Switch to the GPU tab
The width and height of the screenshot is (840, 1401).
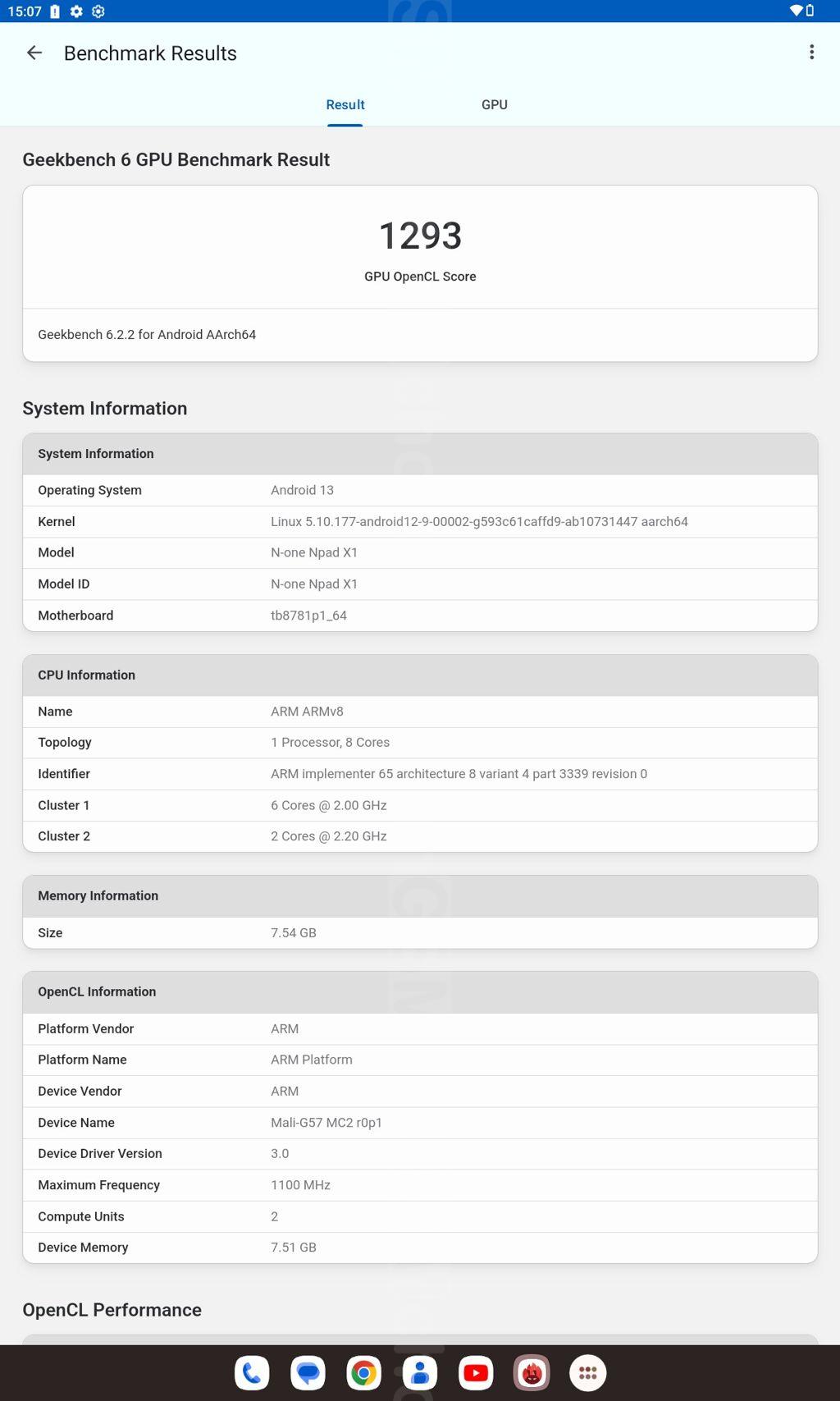point(495,105)
